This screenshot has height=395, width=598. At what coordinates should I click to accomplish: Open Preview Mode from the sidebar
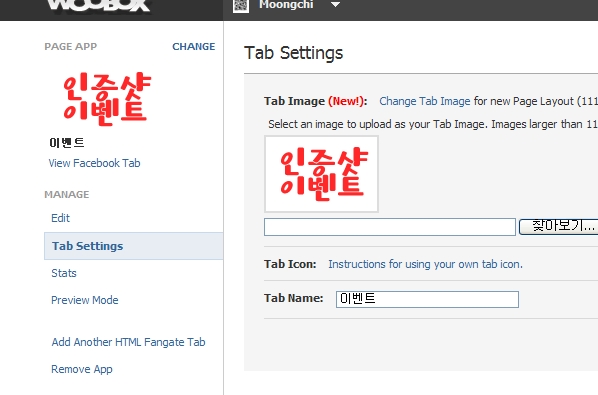coord(85,300)
